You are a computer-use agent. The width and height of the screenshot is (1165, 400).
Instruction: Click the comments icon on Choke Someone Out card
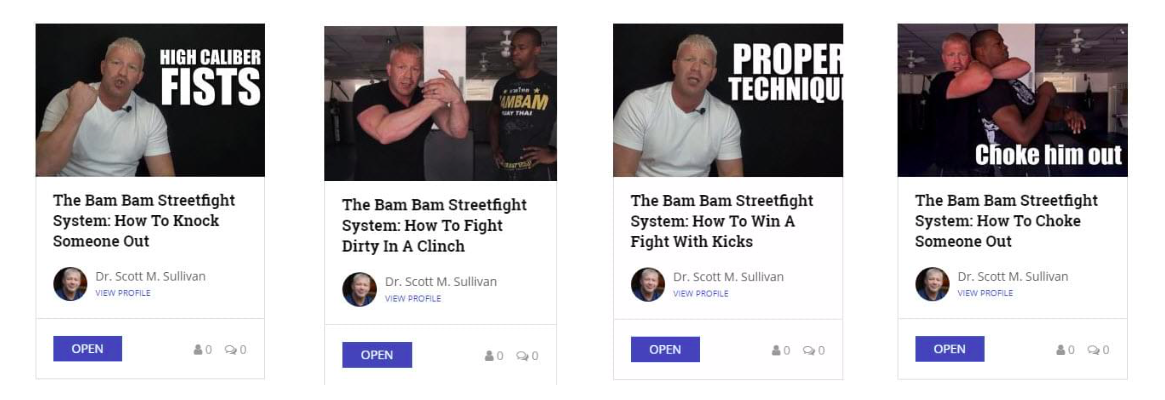1093,350
